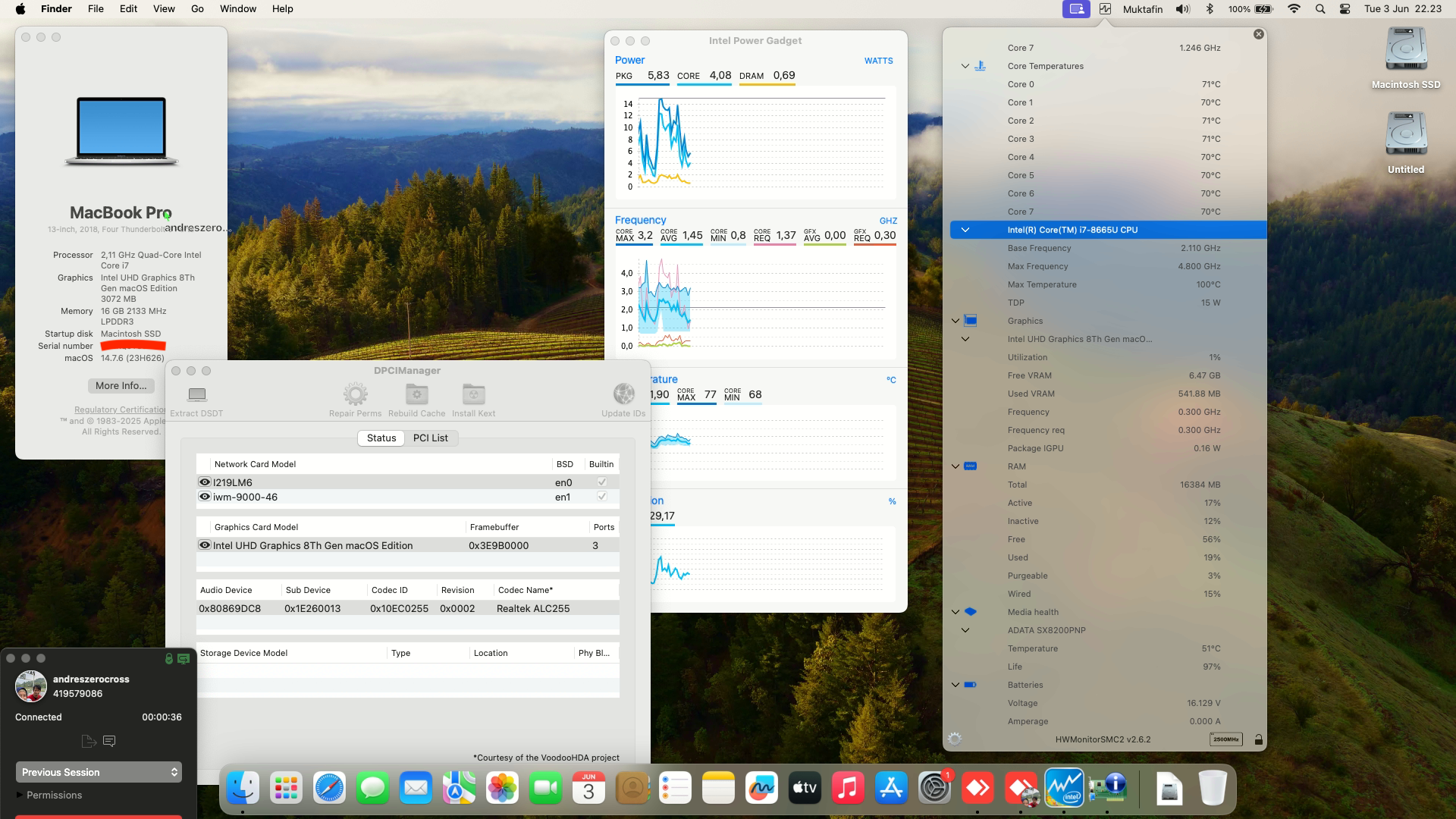Switch to the PCI List tab

click(x=430, y=438)
